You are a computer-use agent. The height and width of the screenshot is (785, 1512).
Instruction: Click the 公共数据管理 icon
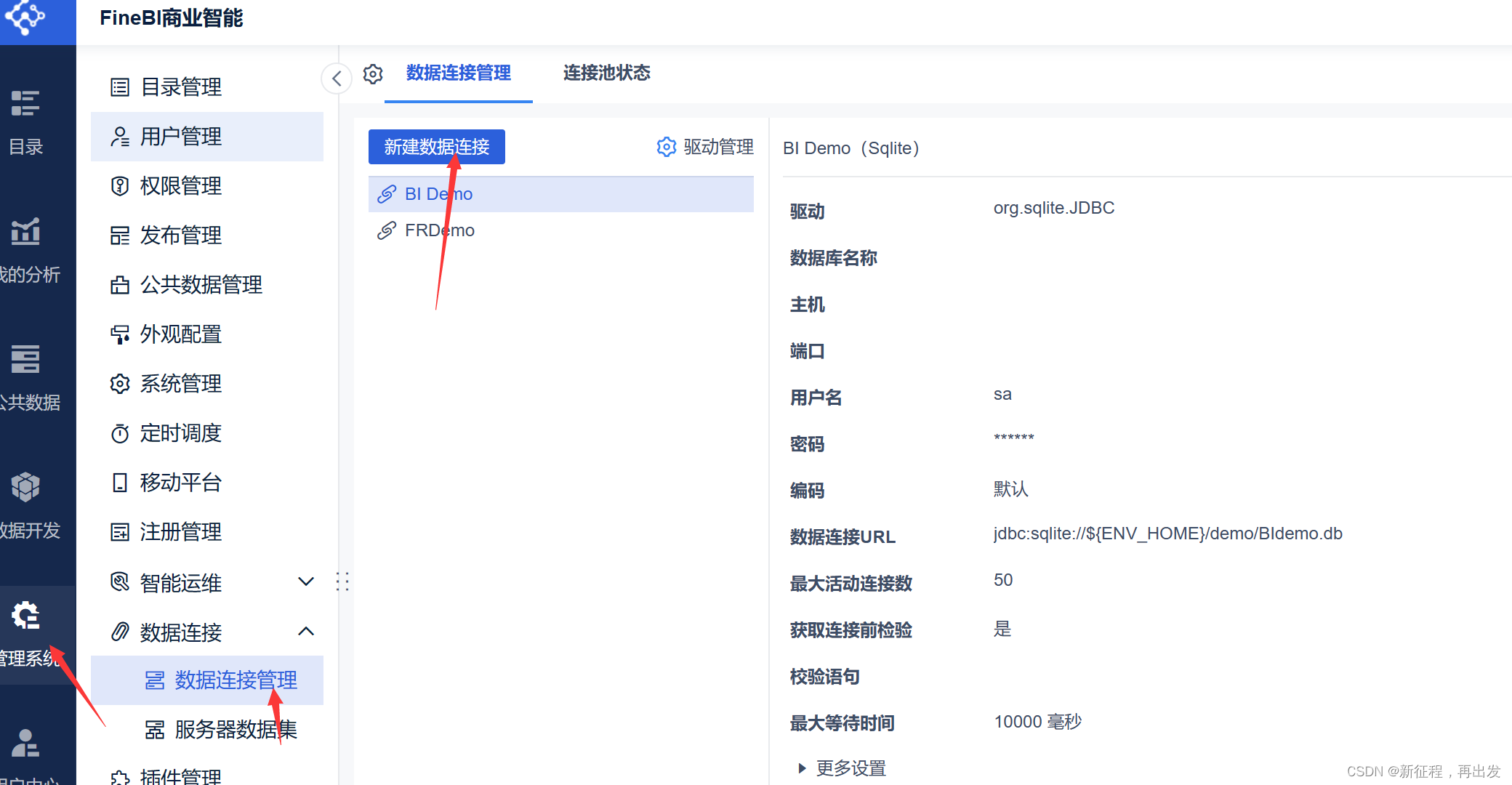point(120,285)
